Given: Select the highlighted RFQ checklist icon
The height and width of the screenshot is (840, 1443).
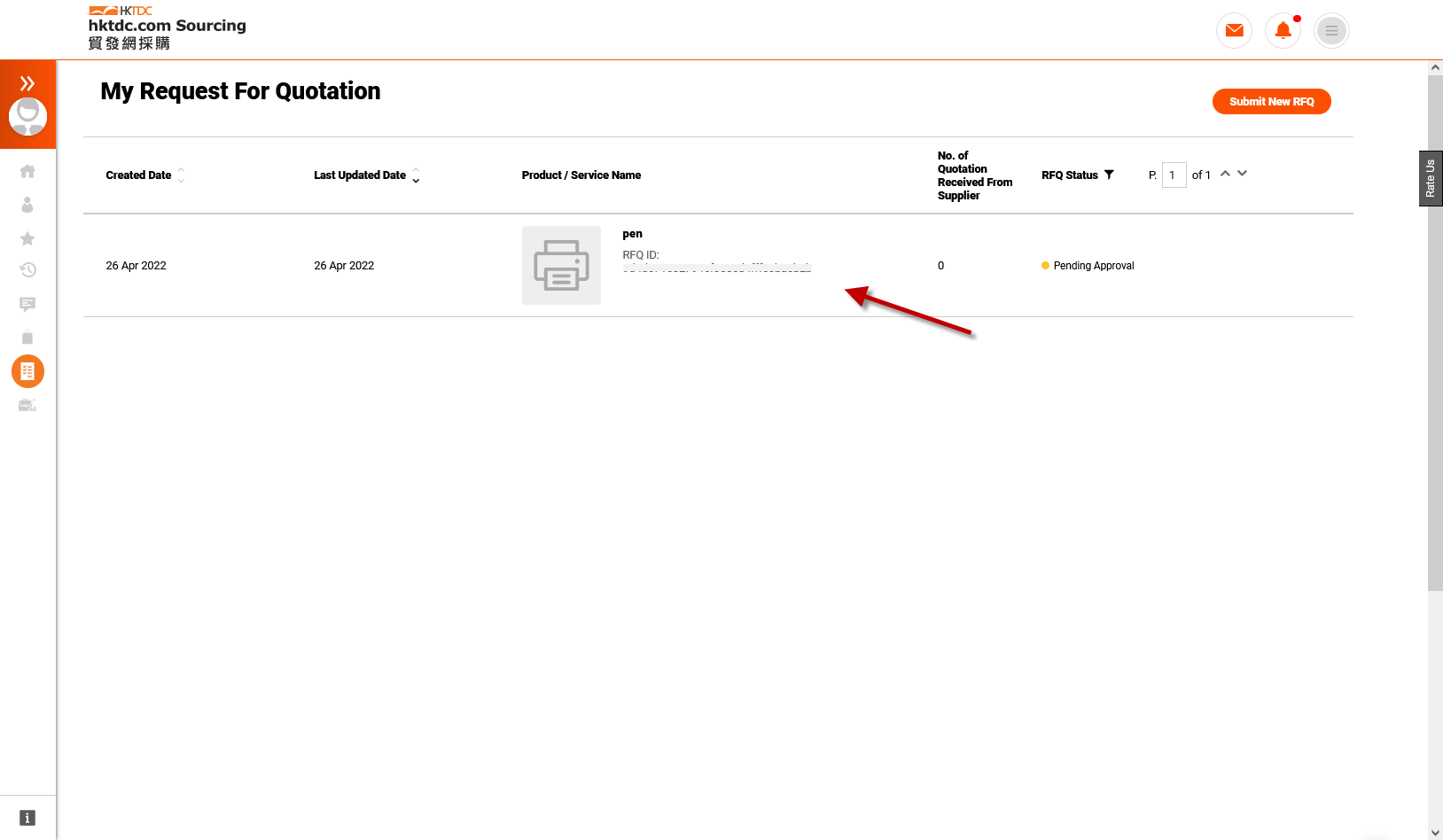Looking at the screenshot, I should (x=27, y=371).
